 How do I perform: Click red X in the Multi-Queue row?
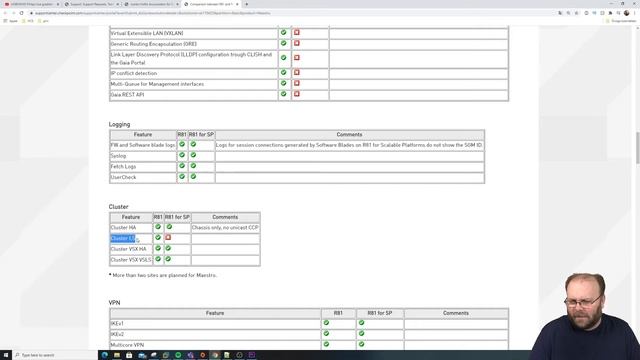[297, 83]
